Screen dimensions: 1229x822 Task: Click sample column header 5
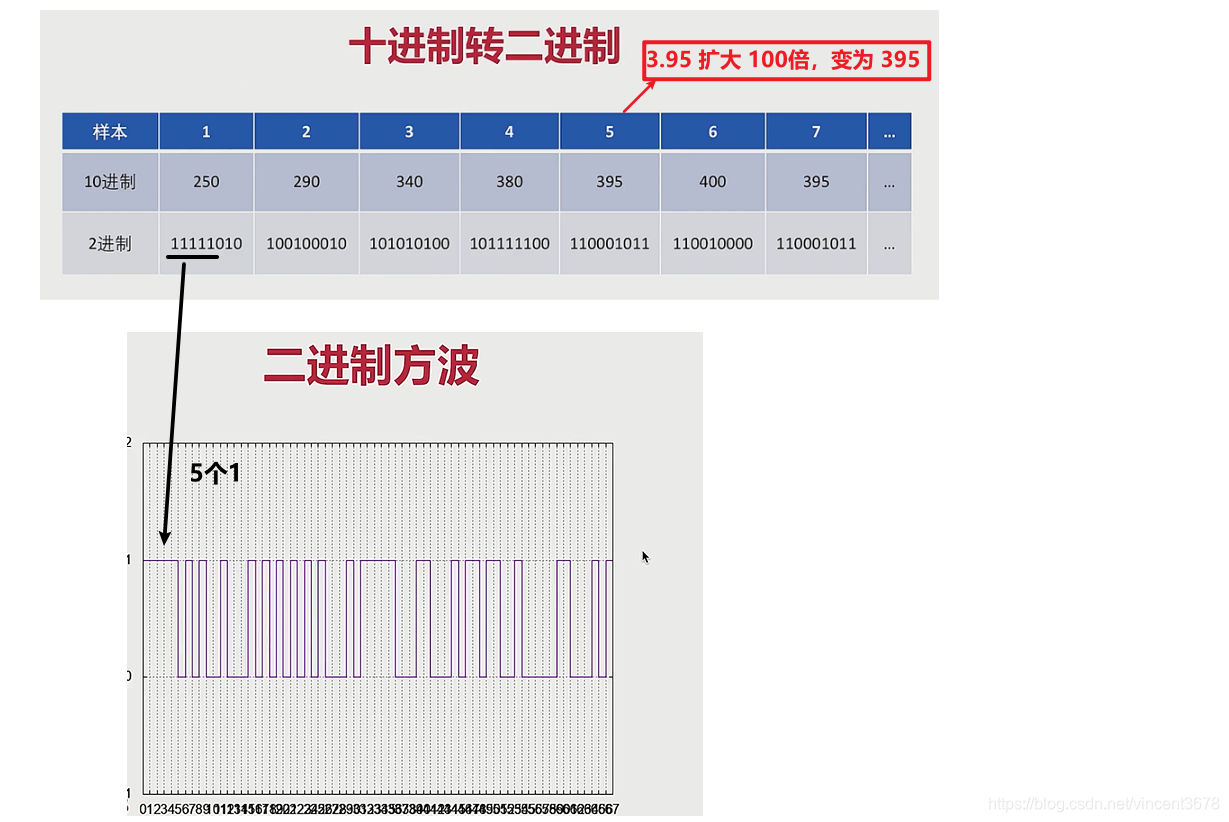tap(608, 131)
